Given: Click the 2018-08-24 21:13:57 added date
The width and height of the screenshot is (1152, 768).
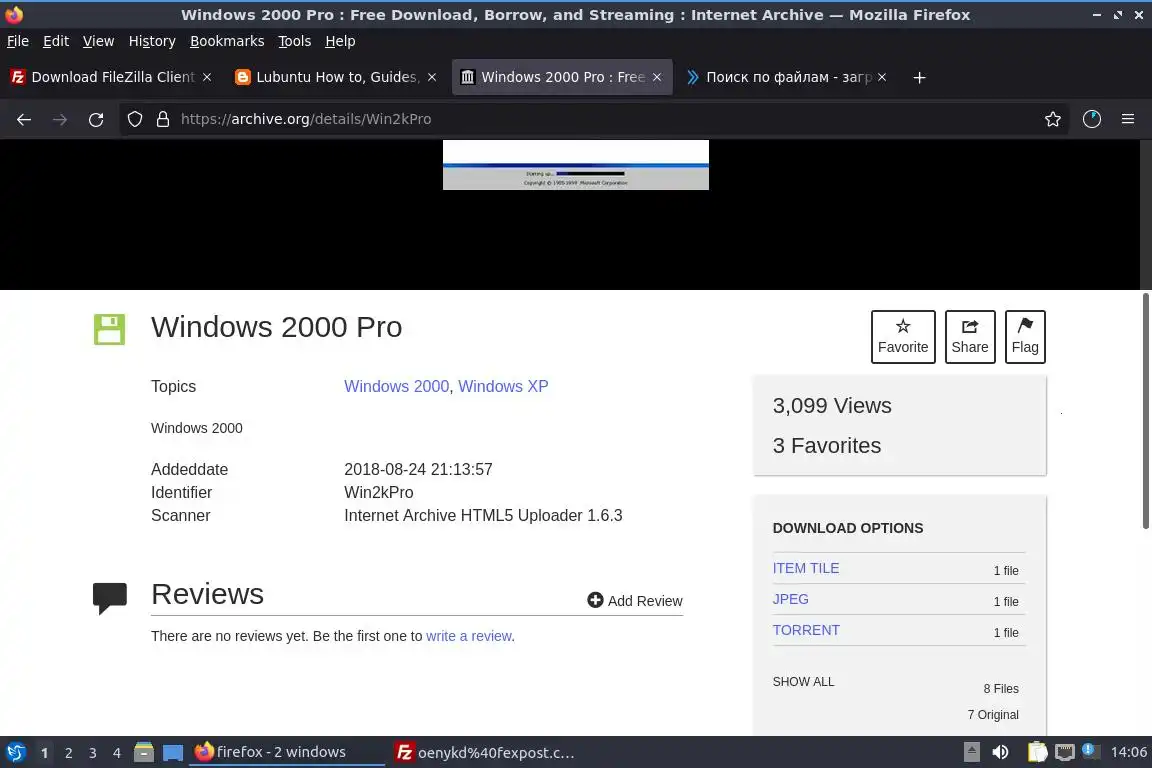Looking at the screenshot, I should click(418, 469).
